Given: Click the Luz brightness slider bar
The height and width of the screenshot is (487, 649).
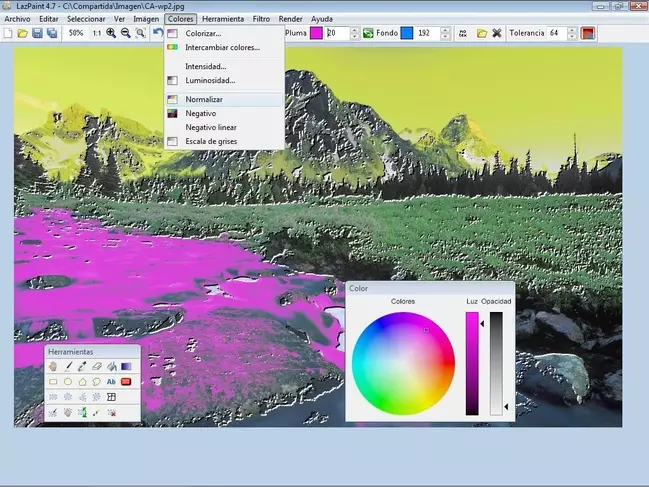Looking at the screenshot, I should click(x=472, y=363).
